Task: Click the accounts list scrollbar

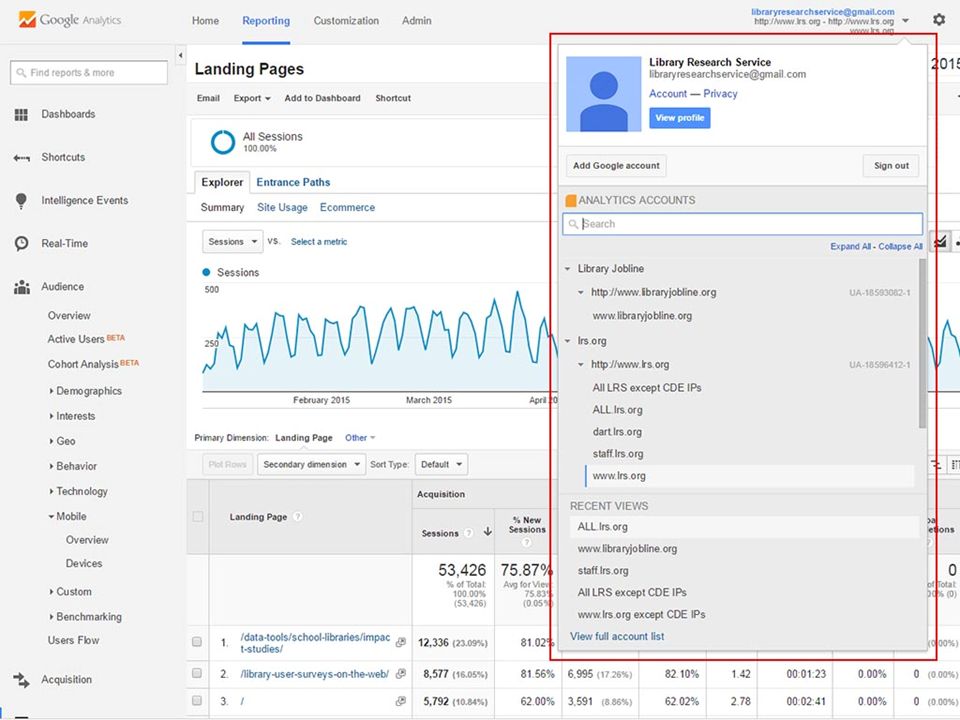Action: [923, 343]
